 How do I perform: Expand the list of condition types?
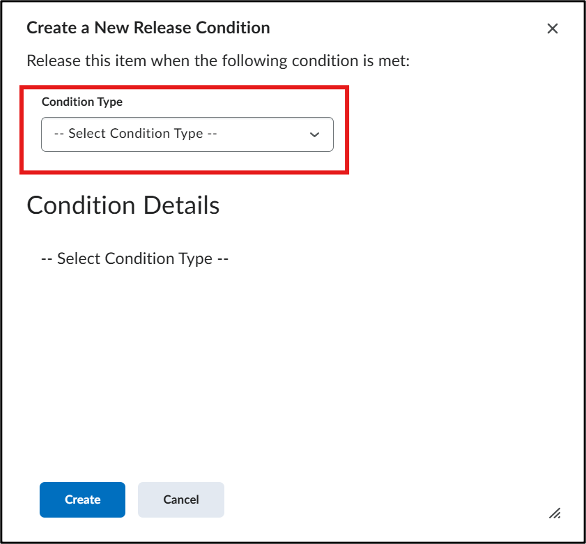[187, 135]
